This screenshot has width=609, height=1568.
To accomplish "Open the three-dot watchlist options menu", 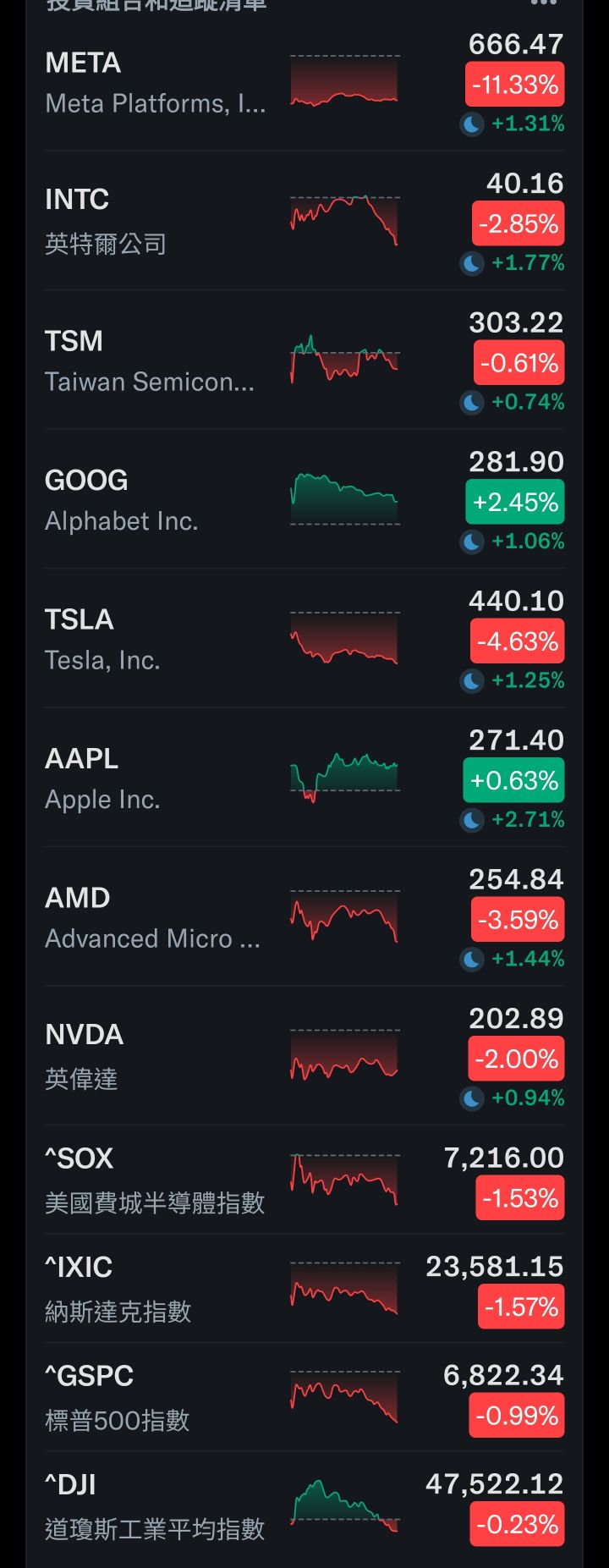I will pyautogui.click(x=544, y=3).
